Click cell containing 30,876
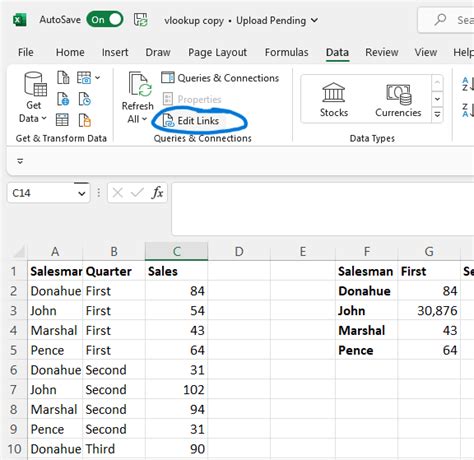Image resolution: width=474 pixels, height=460 pixels. (x=429, y=311)
